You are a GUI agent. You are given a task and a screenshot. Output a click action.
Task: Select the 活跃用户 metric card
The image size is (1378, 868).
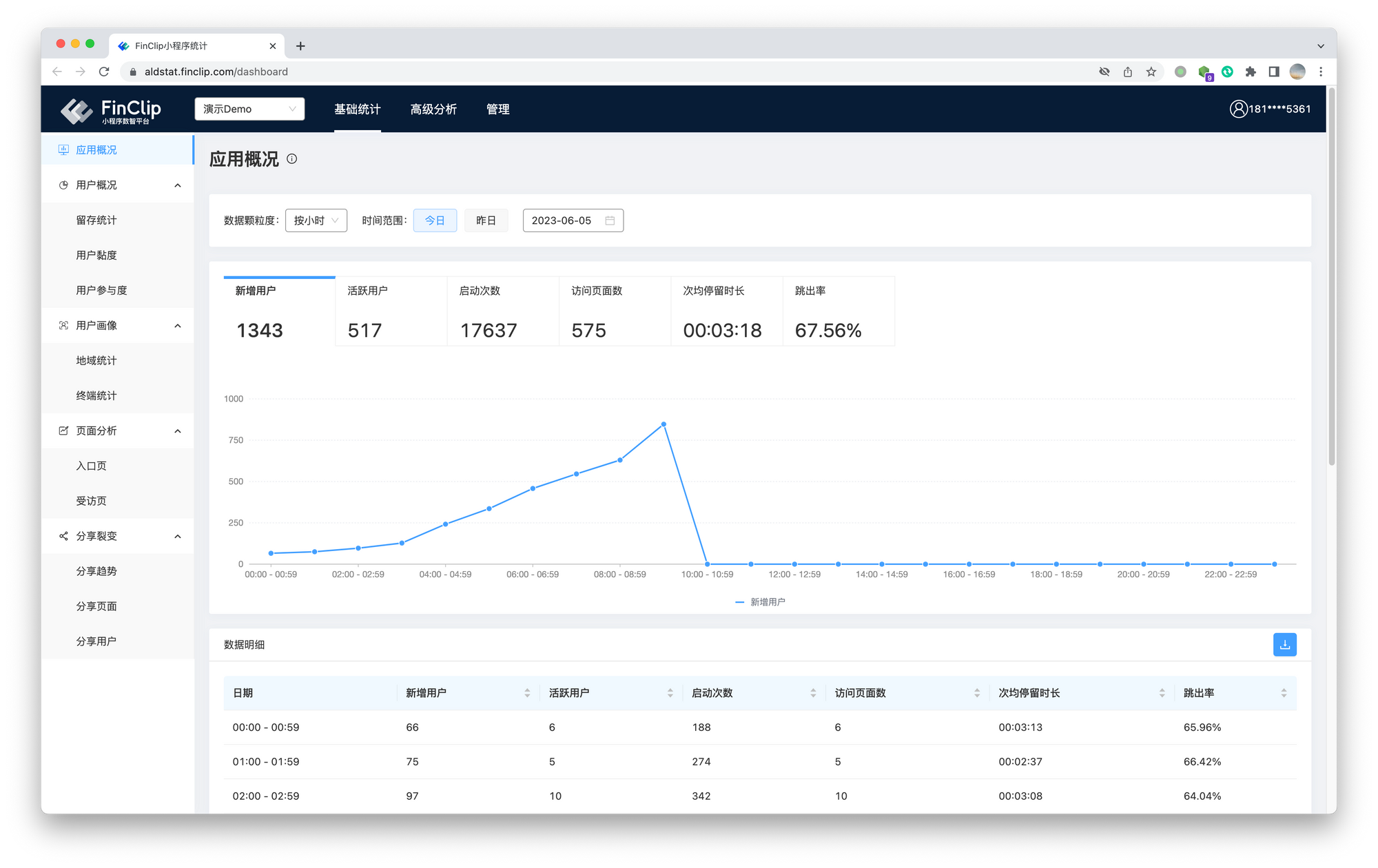pyautogui.click(x=391, y=311)
